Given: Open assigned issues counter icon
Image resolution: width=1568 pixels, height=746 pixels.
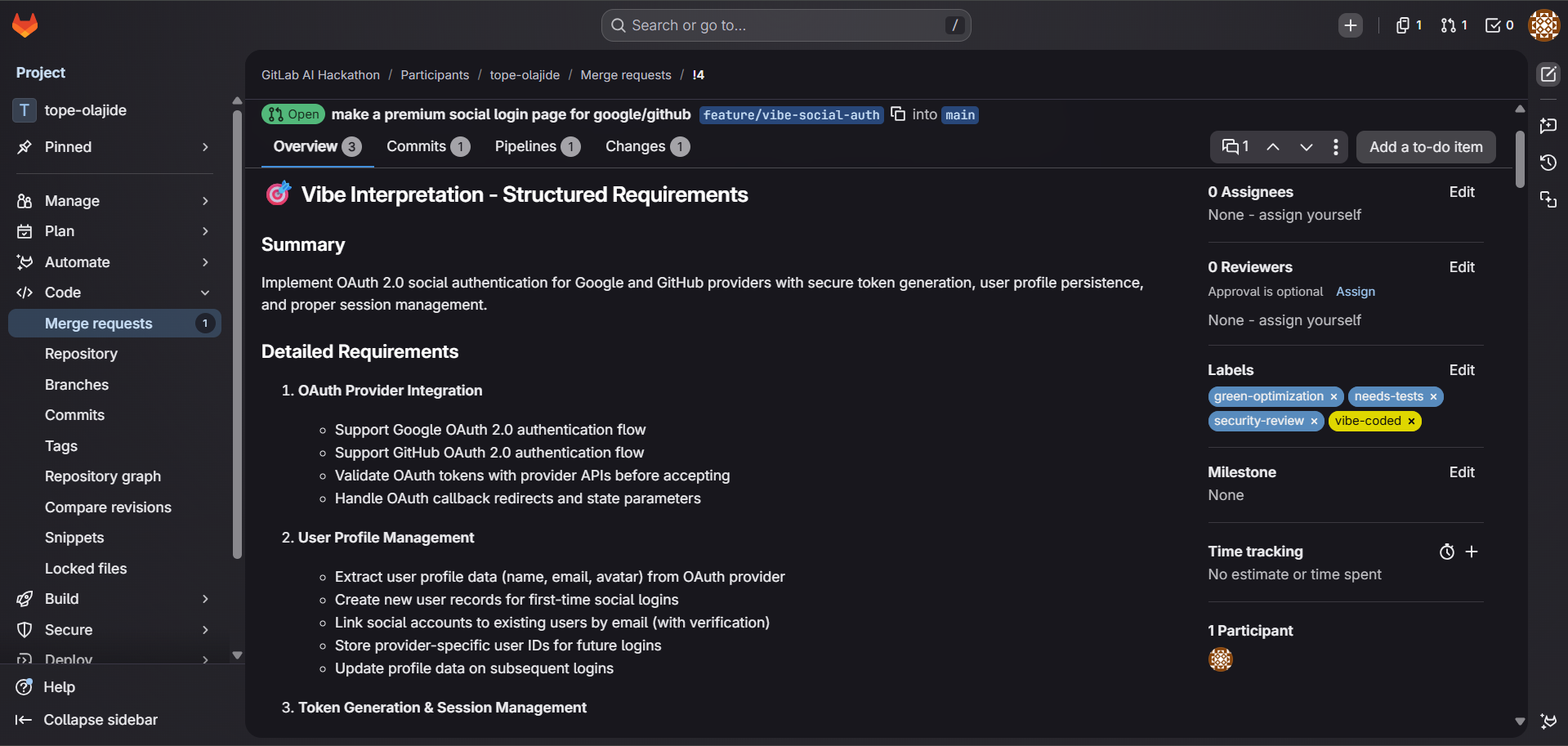Looking at the screenshot, I should 1409,25.
